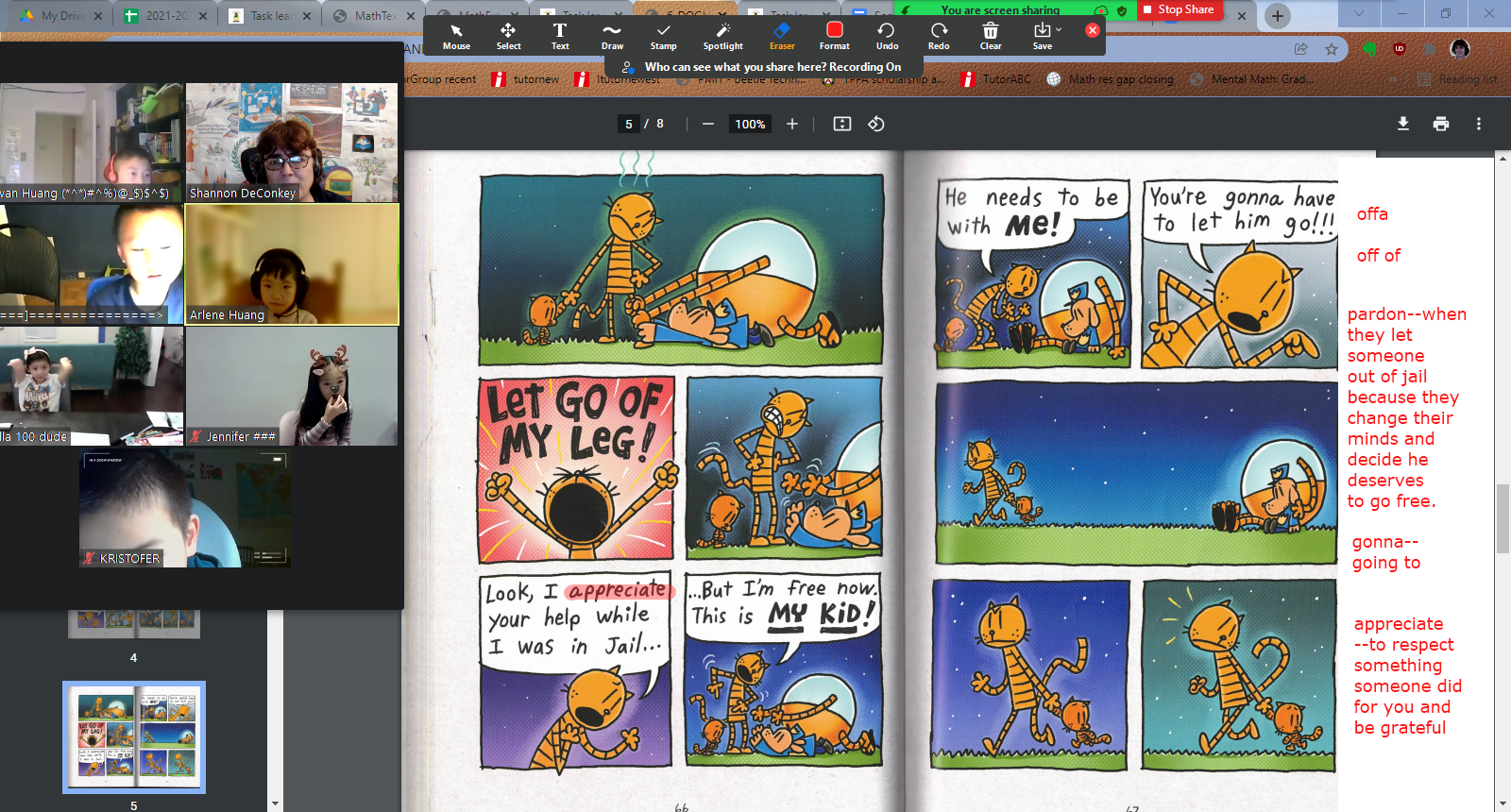Image resolution: width=1511 pixels, height=812 pixels.
Task: Open the TutorABC bookmark
Action: tap(996, 79)
